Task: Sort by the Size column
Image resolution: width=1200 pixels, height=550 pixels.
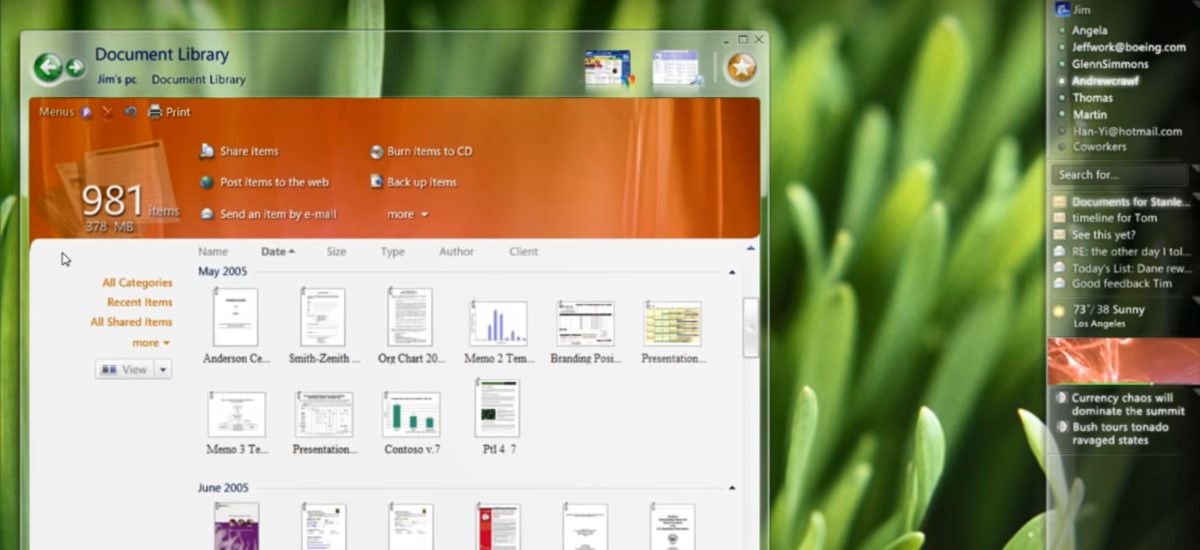Action: point(336,252)
